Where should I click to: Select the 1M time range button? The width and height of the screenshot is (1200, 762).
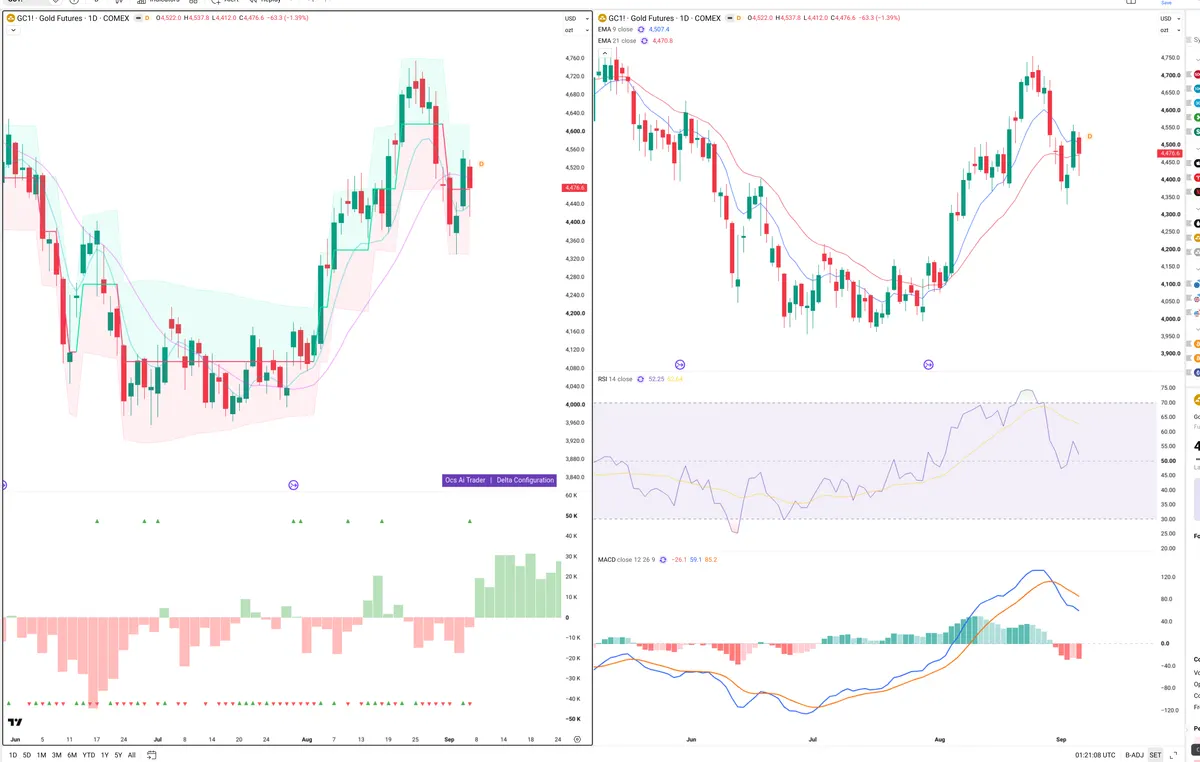pyautogui.click(x=41, y=755)
